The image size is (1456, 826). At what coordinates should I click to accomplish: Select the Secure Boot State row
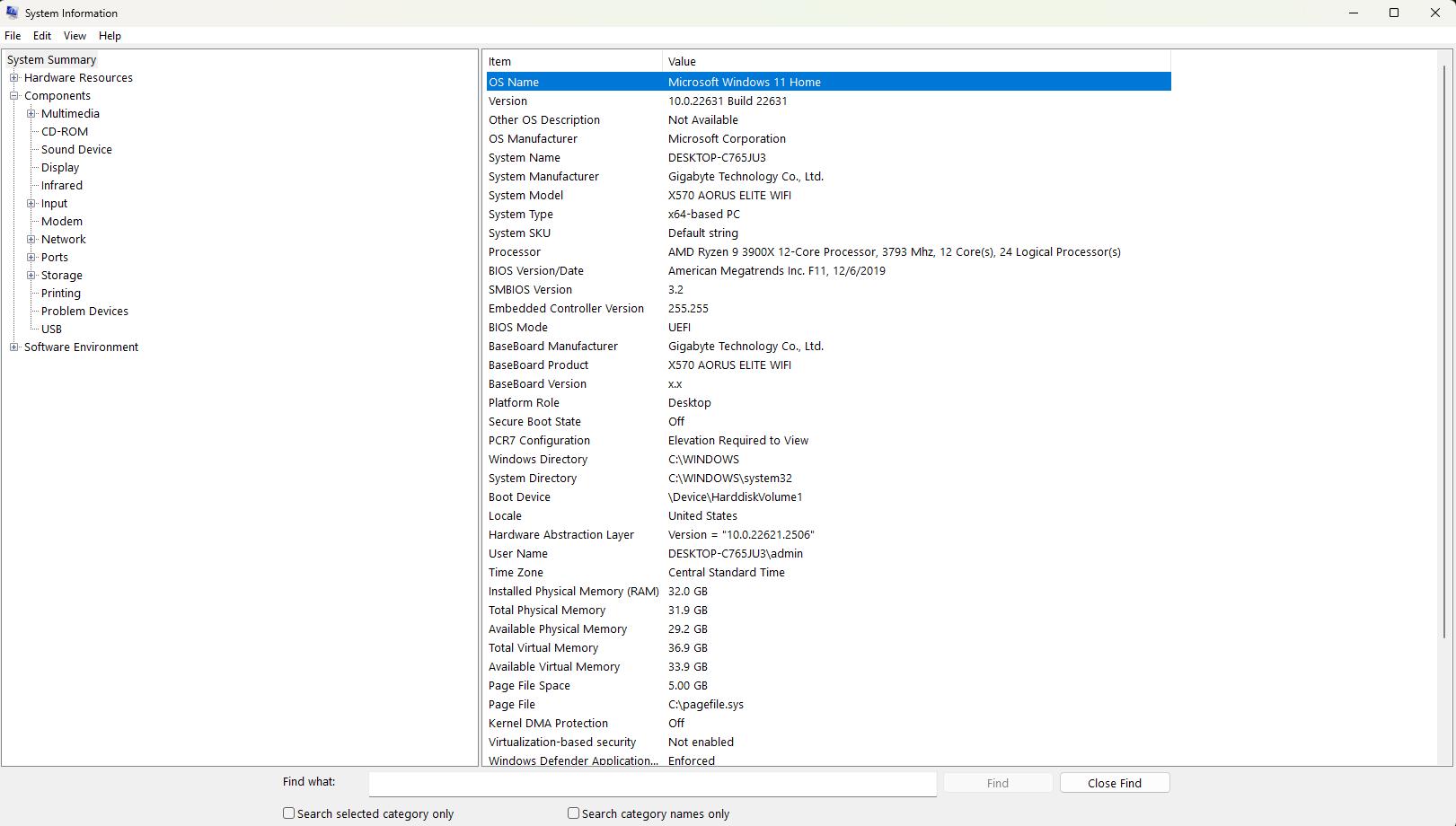(828, 421)
